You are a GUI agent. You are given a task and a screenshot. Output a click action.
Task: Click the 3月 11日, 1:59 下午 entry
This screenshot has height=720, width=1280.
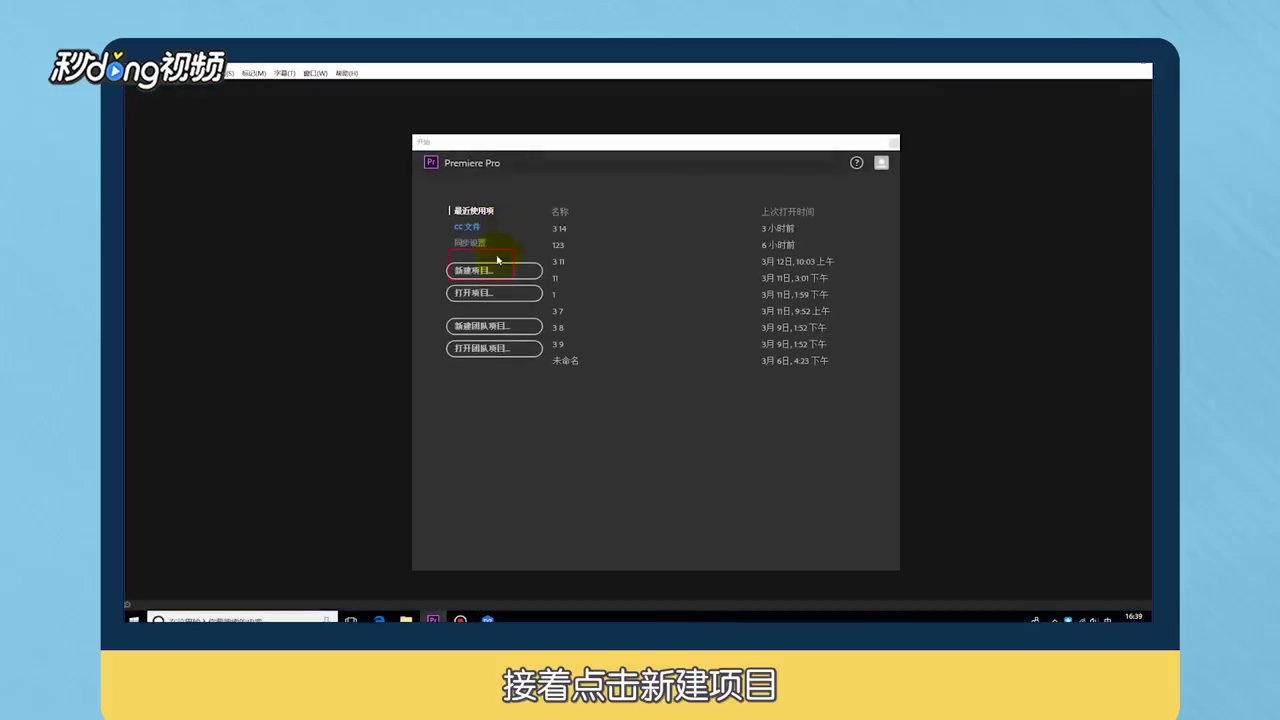795,295
